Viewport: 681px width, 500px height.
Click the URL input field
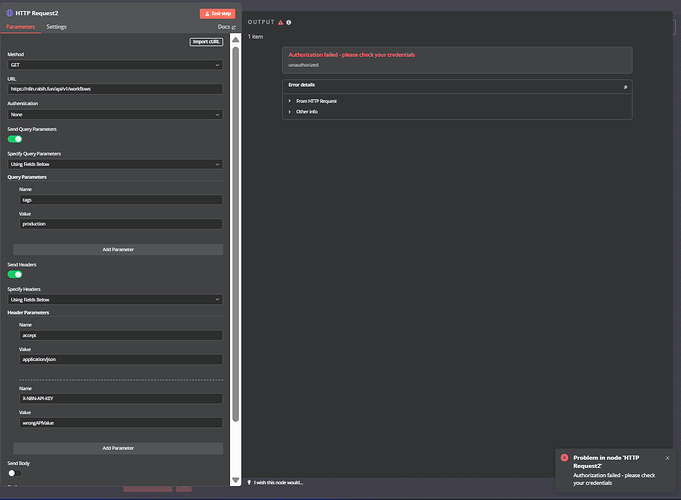pos(115,89)
